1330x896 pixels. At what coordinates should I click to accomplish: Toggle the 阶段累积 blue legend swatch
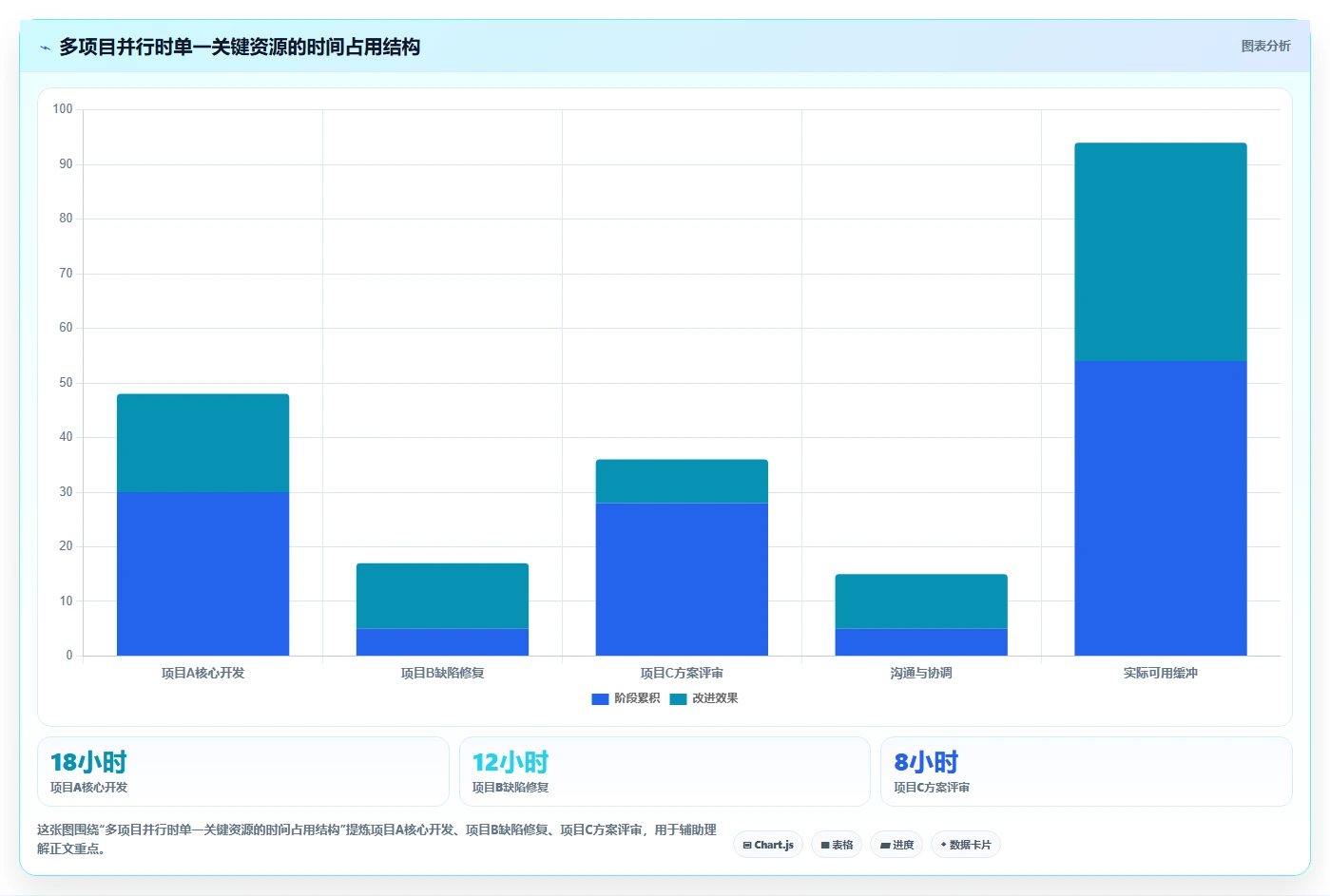pyautogui.click(x=600, y=698)
